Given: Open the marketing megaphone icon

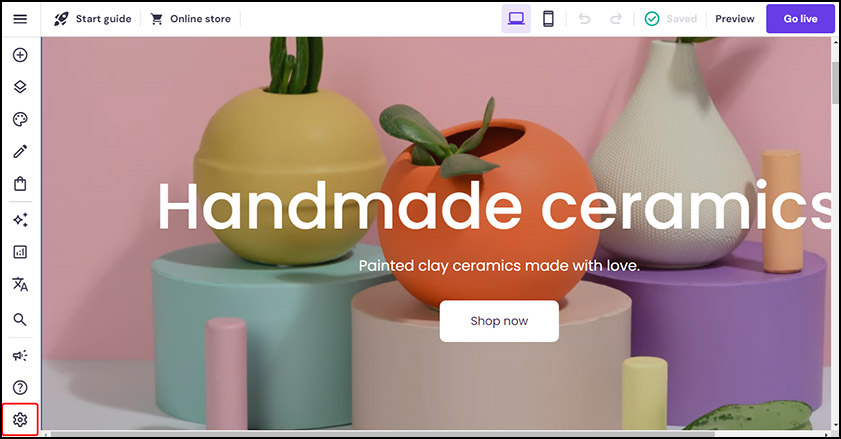Looking at the screenshot, I should 20,355.
